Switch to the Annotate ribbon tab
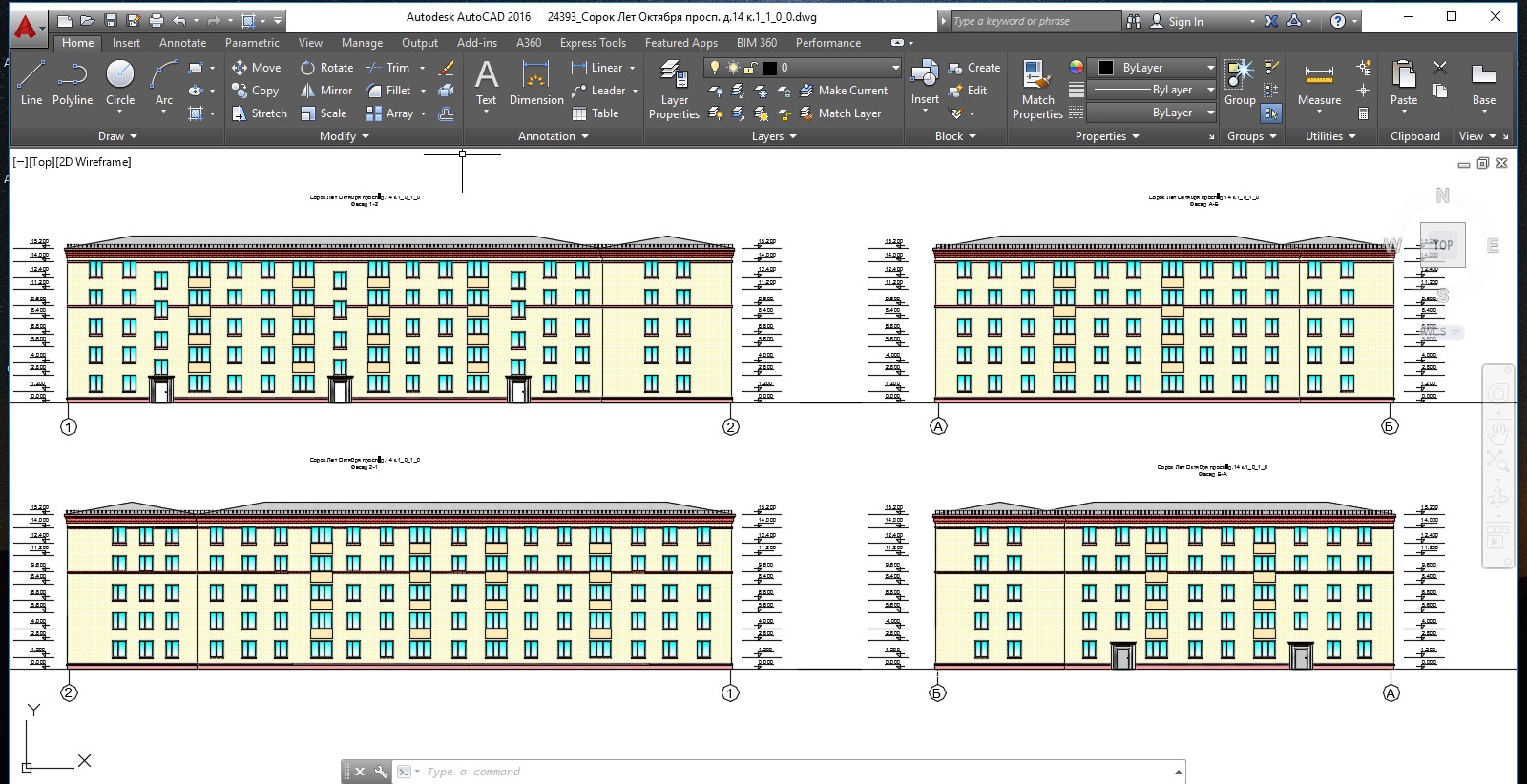Viewport: 1527px width, 784px height. tap(182, 43)
